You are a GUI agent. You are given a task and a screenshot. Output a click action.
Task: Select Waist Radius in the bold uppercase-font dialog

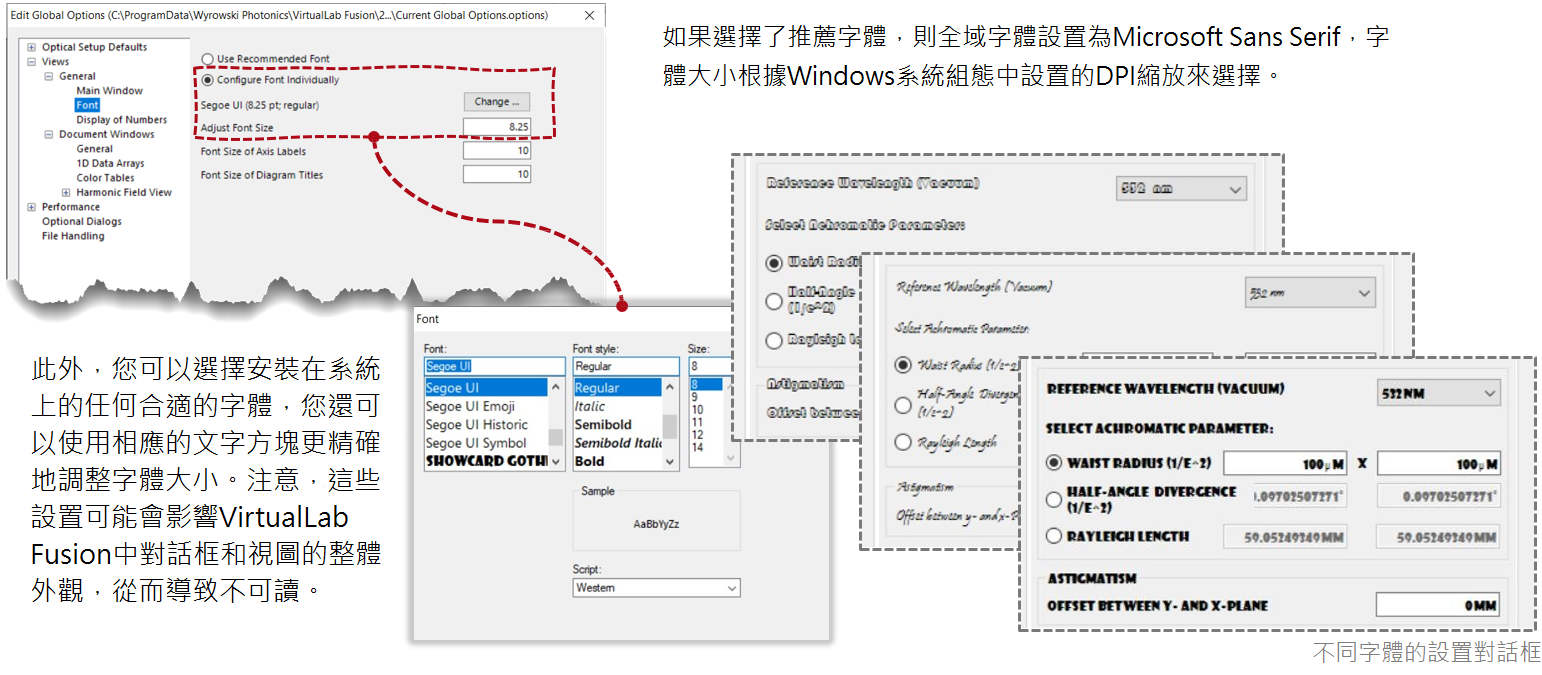tap(1053, 463)
